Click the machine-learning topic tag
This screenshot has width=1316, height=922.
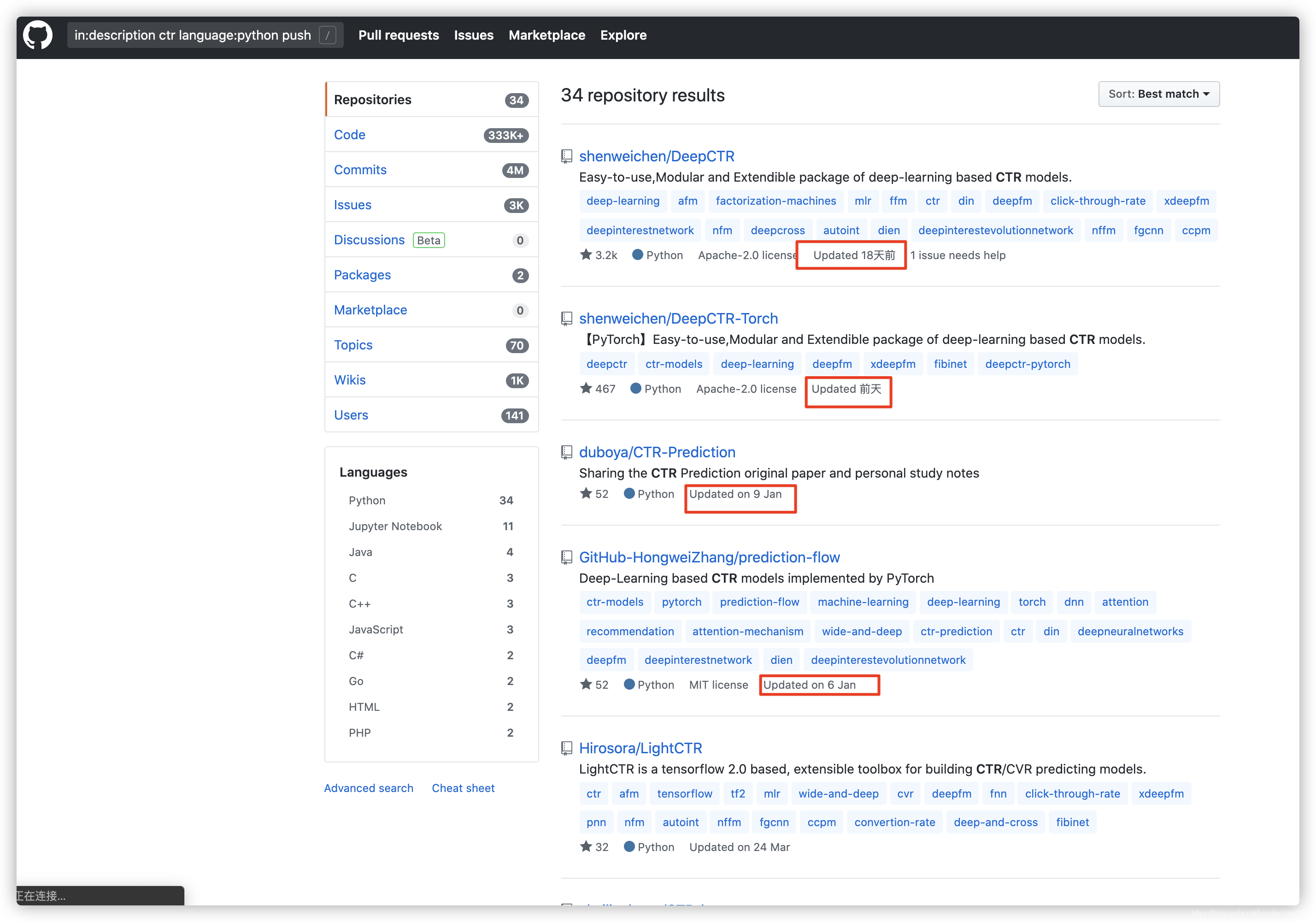[x=863, y=602]
